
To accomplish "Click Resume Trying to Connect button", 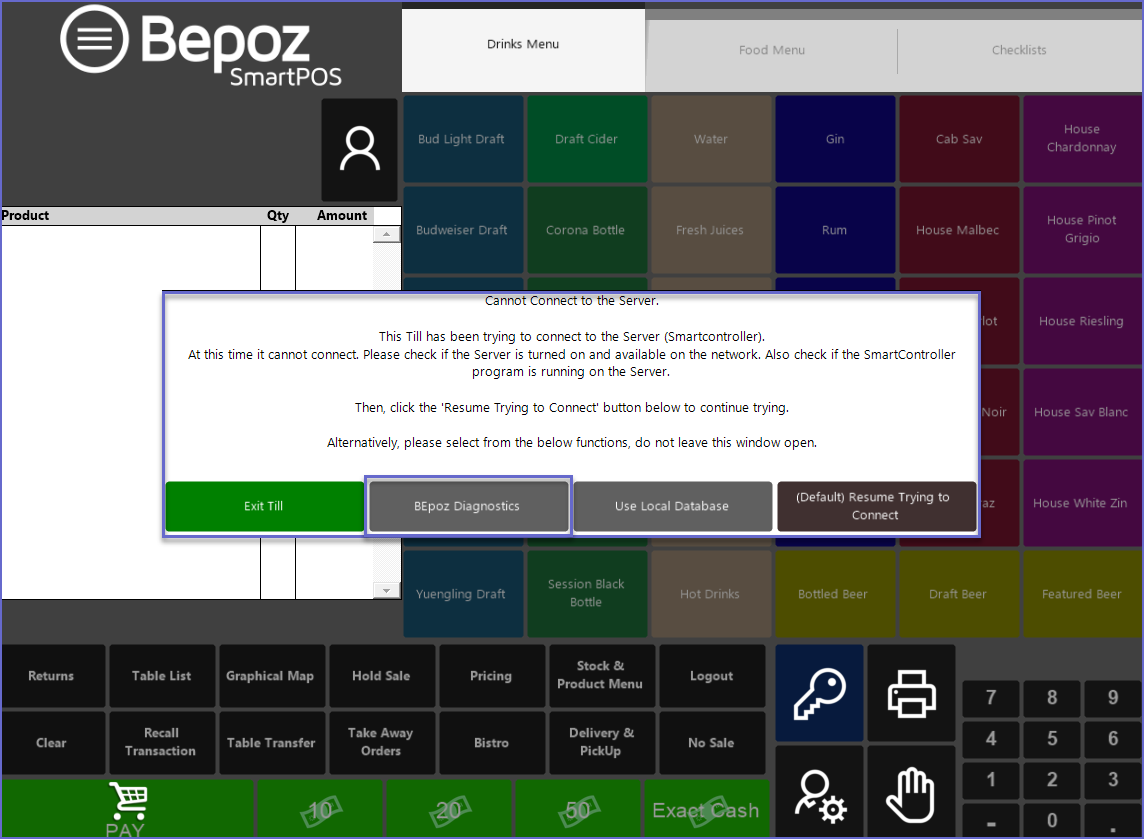I will point(876,506).
